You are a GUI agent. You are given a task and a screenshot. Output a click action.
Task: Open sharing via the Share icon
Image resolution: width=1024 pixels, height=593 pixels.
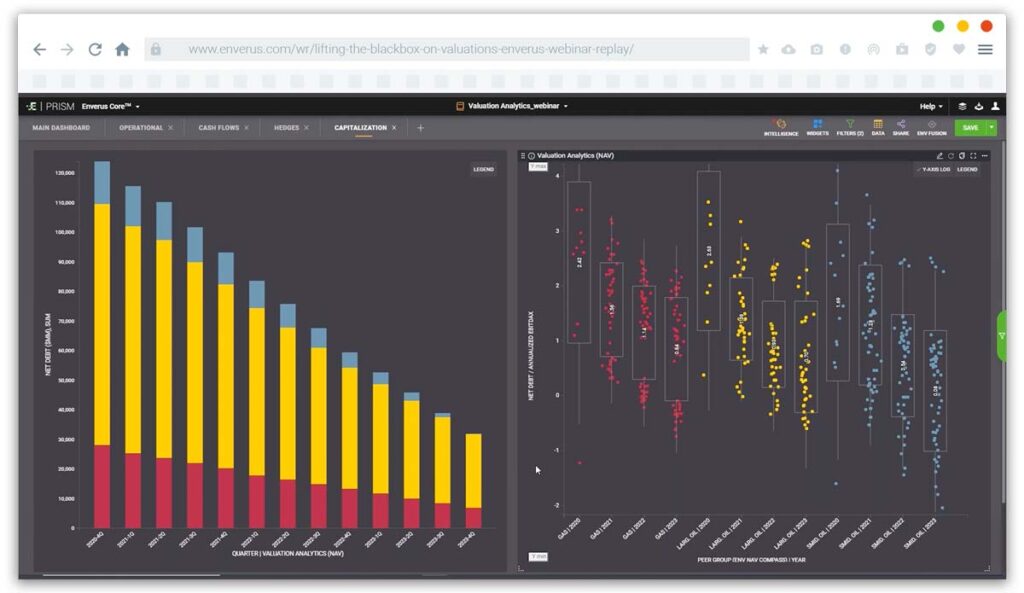tap(901, 123)
